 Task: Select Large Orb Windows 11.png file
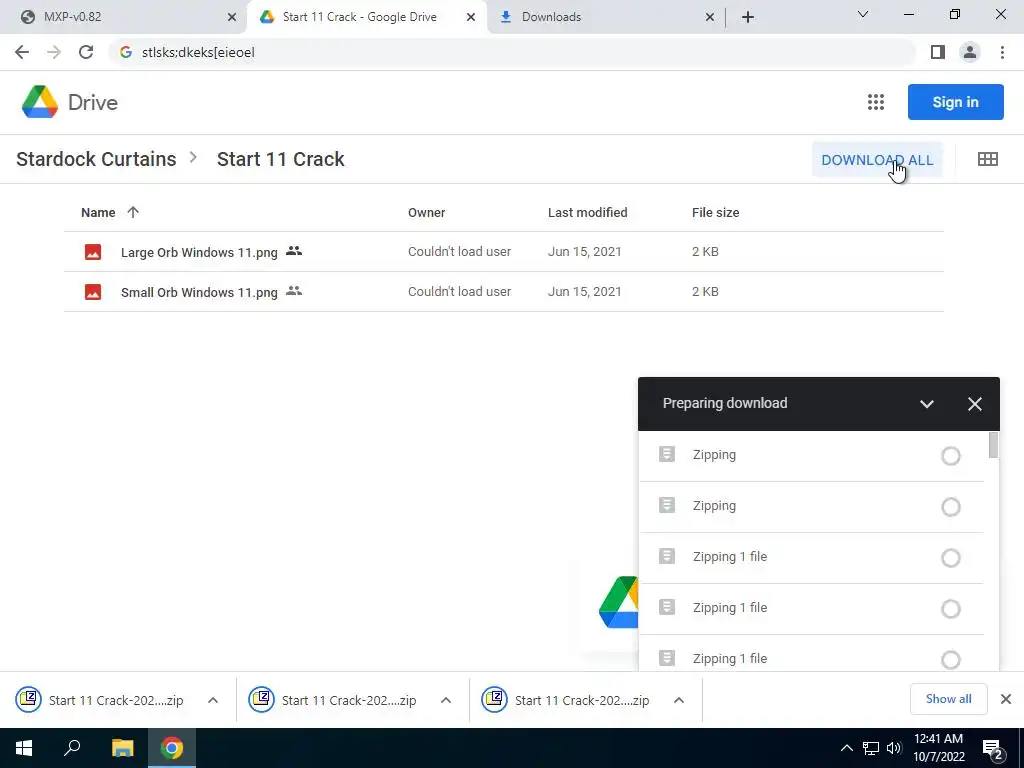tap(504, 251)
